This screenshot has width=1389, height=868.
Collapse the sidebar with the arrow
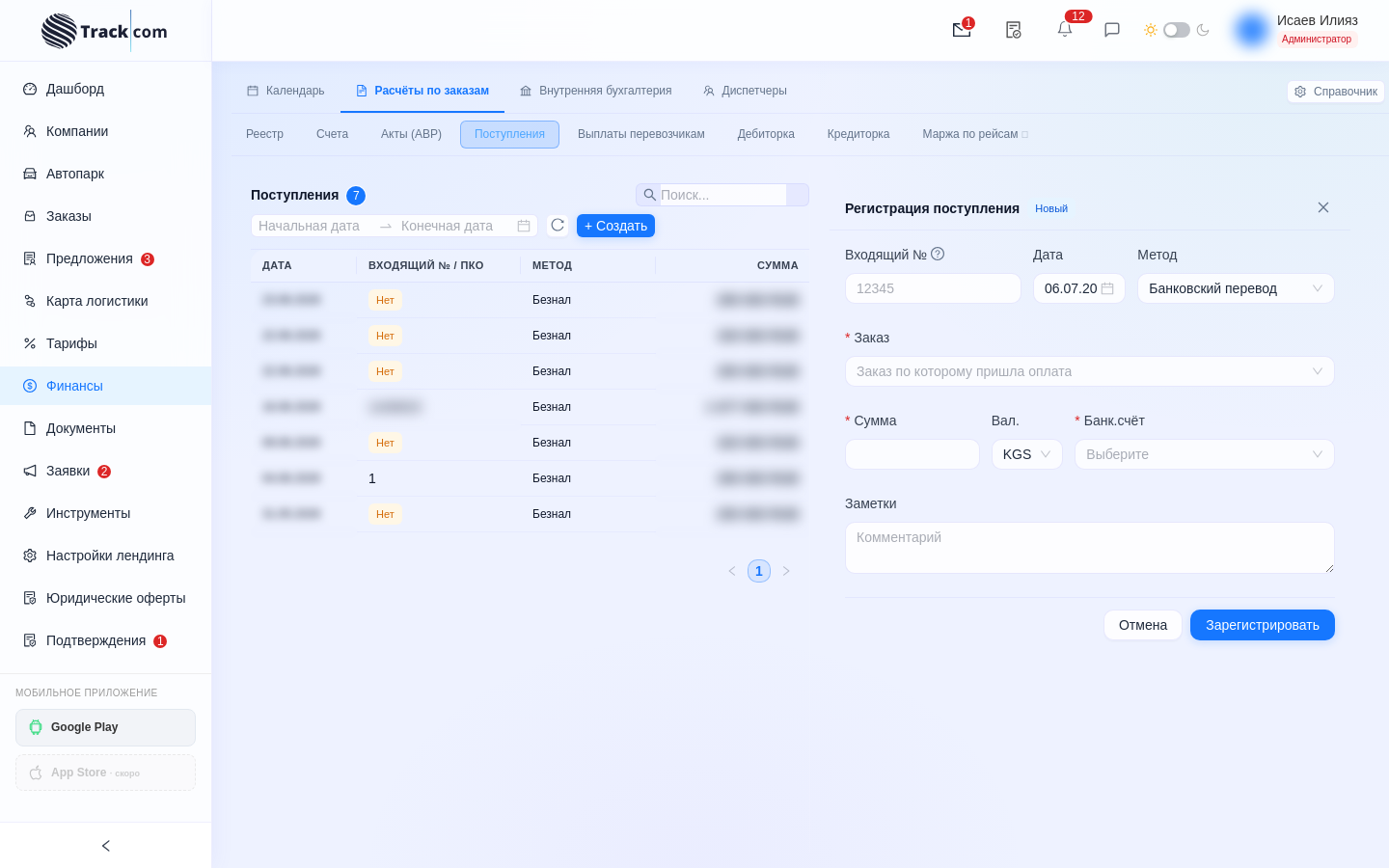point(106,846)
